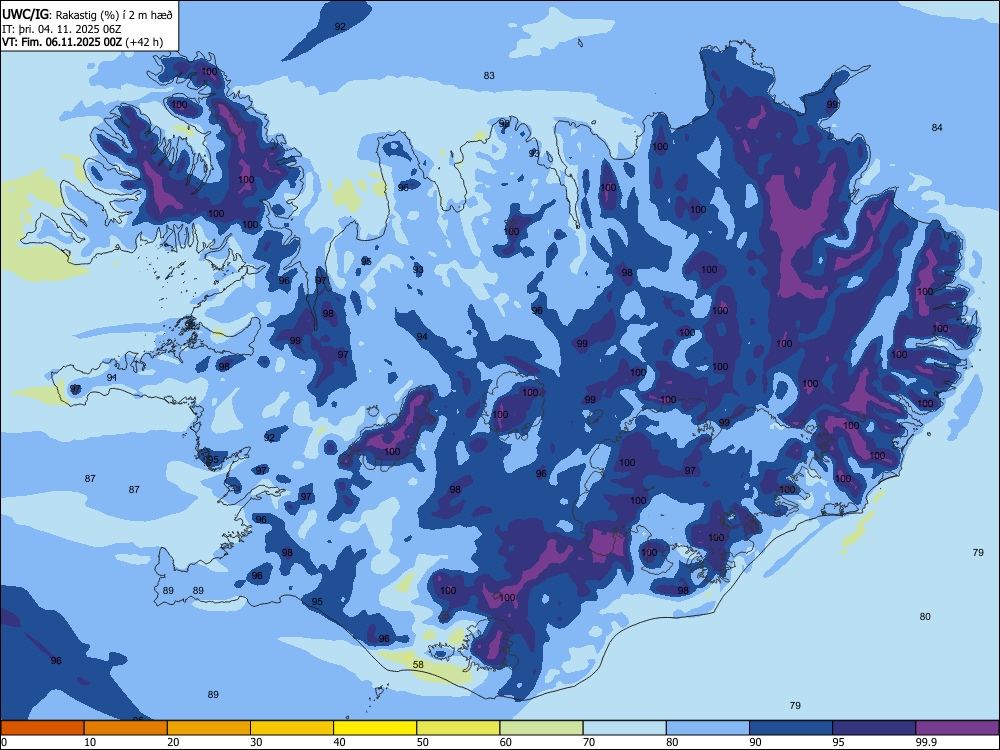Click the legend scale label '60'
This screenshot has height=750, width=1000.
[506, 742]
